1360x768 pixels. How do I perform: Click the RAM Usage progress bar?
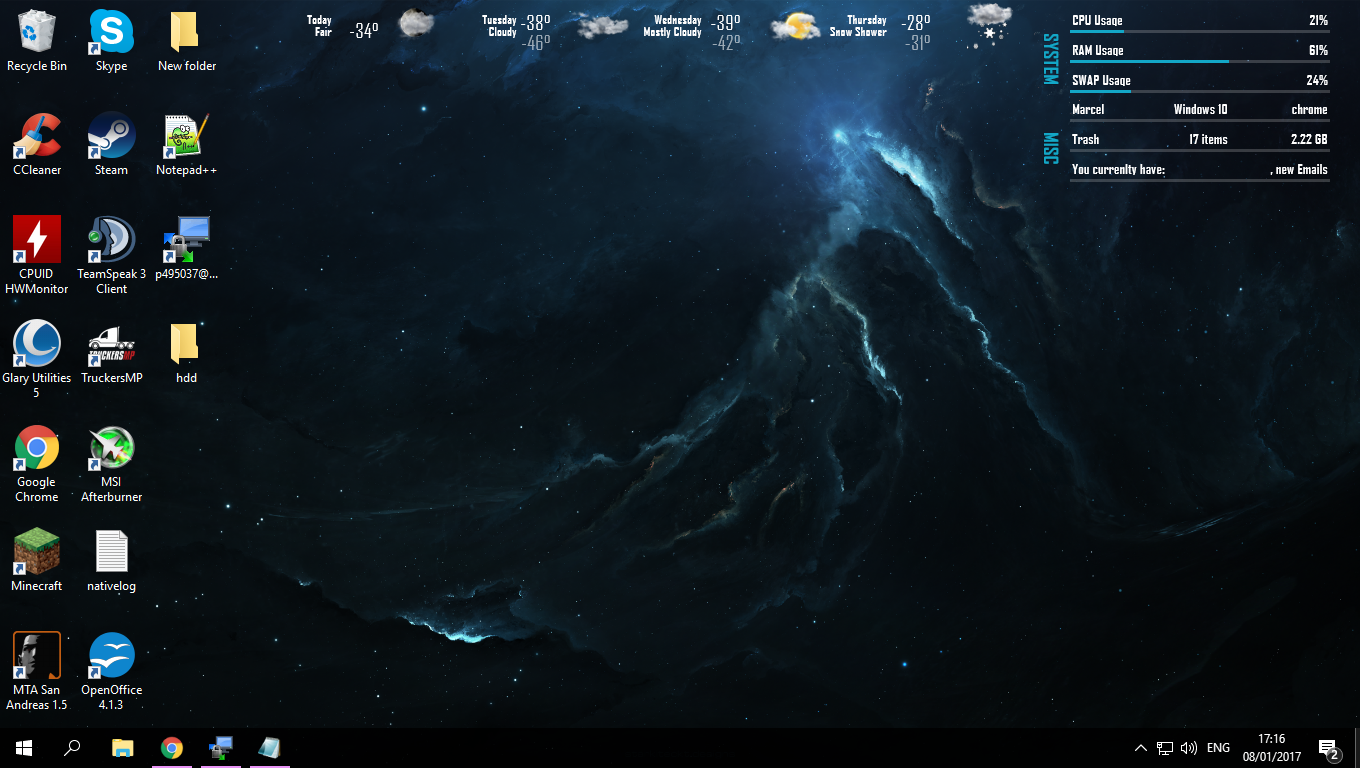click(1199, 61)
